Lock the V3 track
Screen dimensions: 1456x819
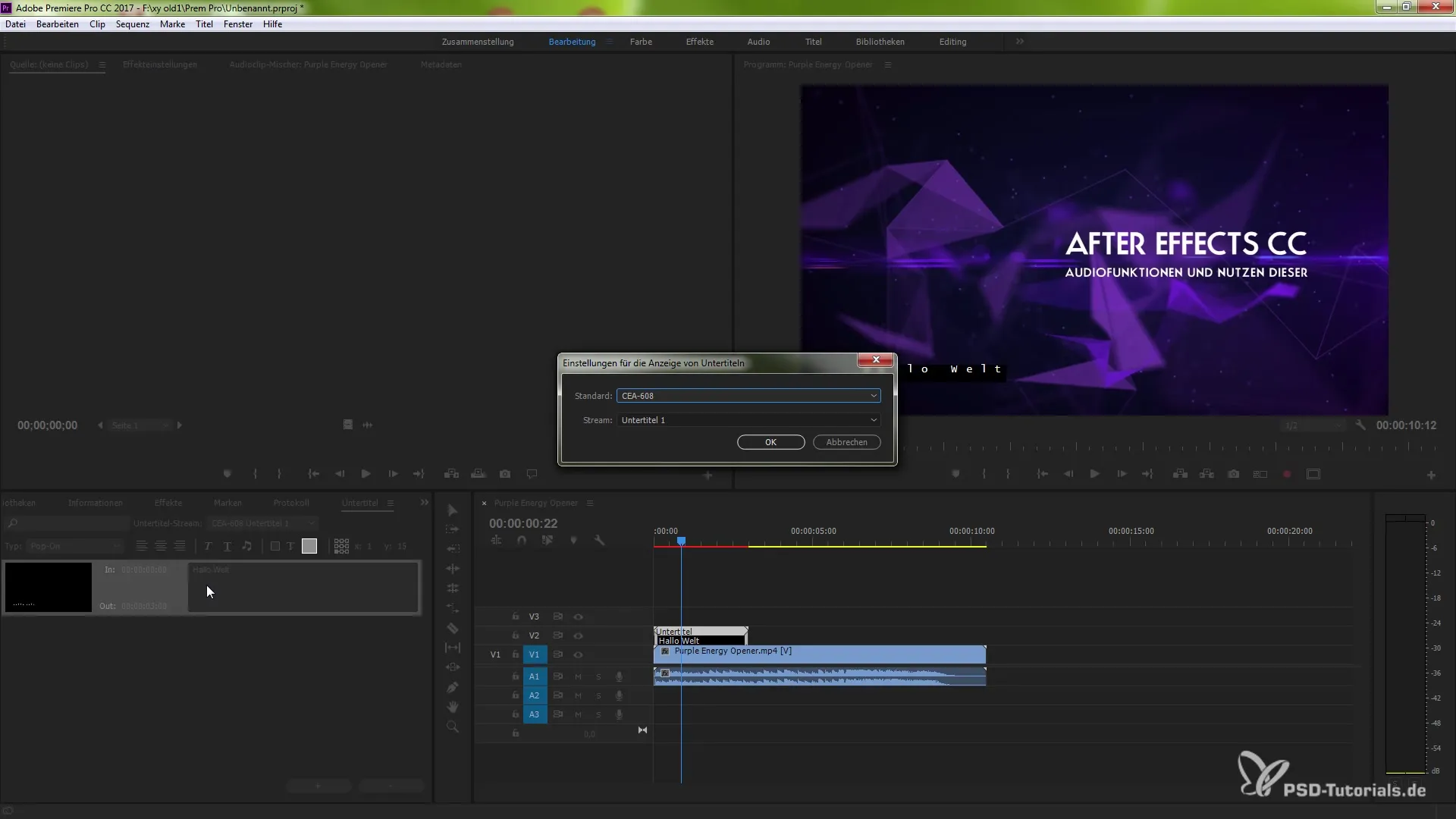point(516,617)
